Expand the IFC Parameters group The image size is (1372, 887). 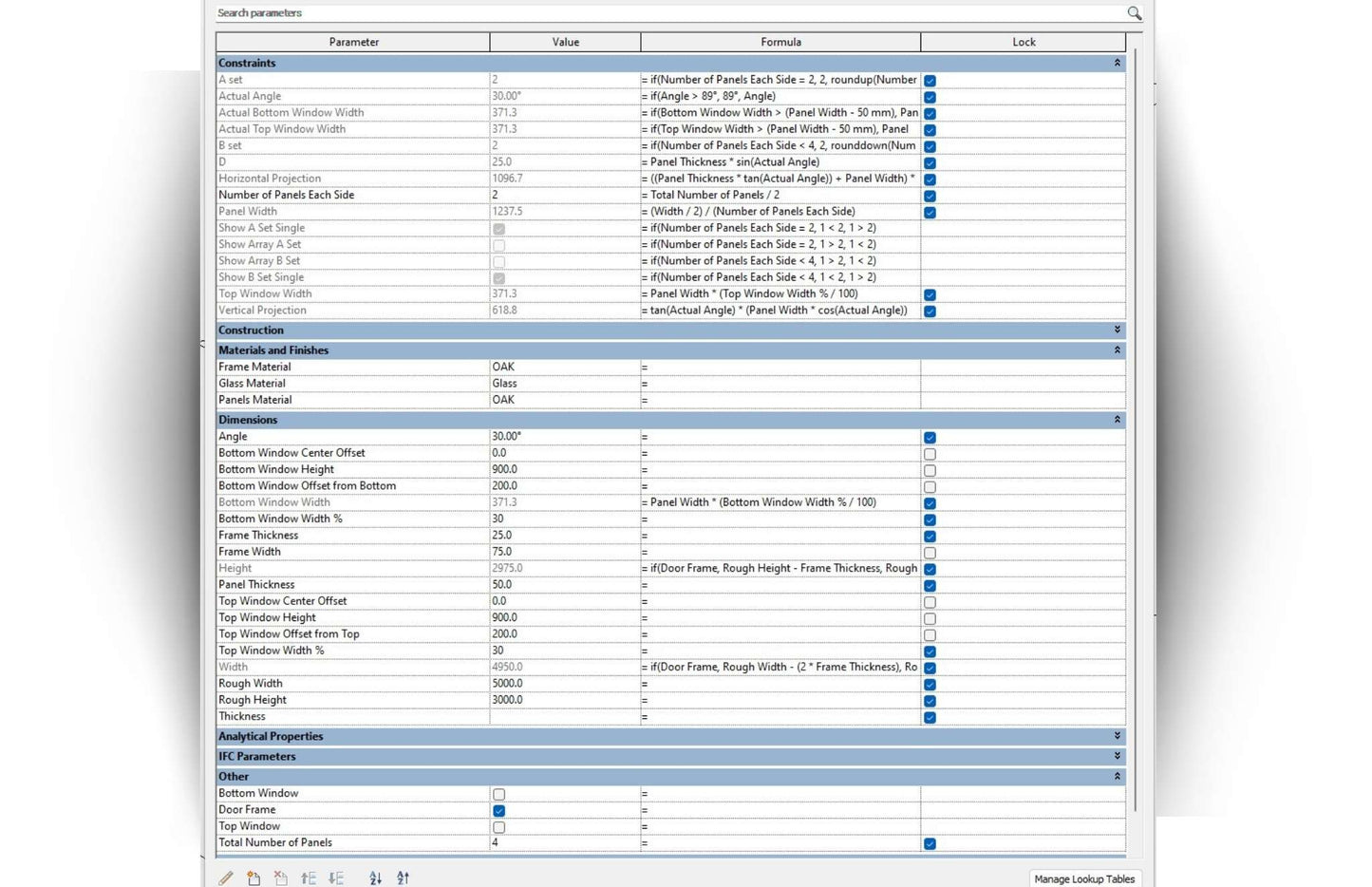click(x=1117, y=756)
